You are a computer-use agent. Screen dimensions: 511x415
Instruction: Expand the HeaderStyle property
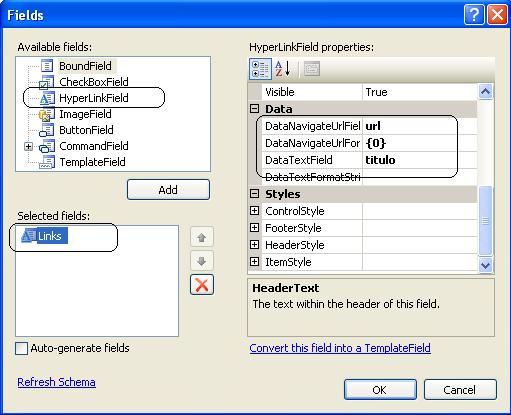pyautogui.click(x=254, y=245)
